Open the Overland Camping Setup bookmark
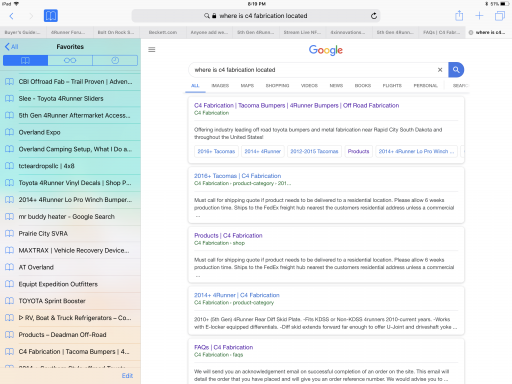 pyautogui.click(x=70, y=149)
